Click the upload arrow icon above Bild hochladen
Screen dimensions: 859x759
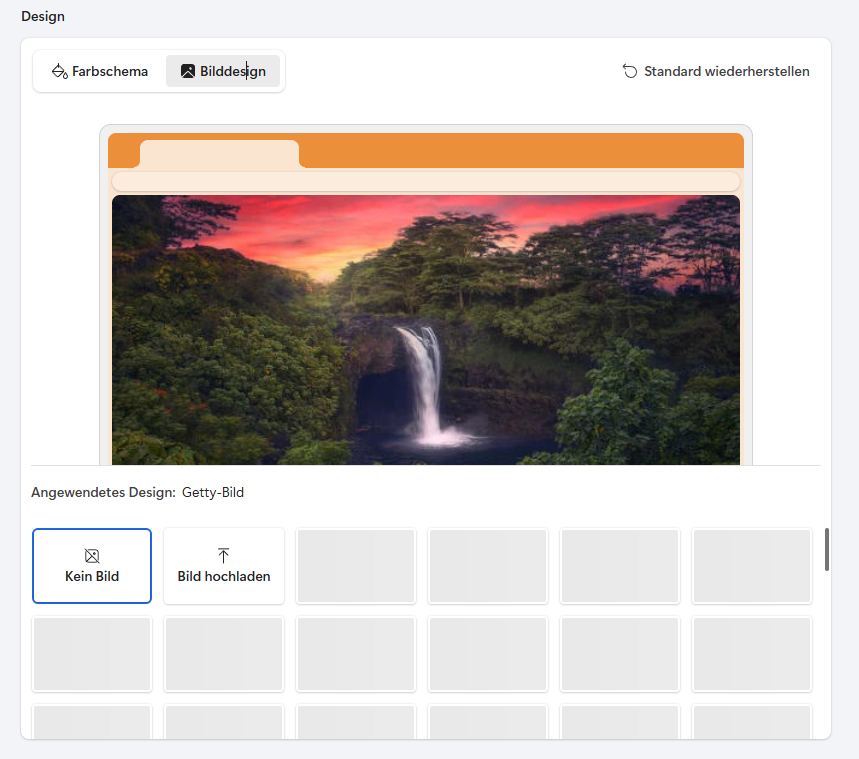(x=223, y=555)
